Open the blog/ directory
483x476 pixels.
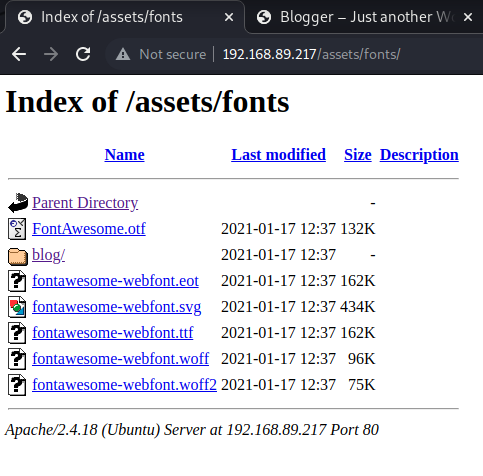click(x=48, y=255)
